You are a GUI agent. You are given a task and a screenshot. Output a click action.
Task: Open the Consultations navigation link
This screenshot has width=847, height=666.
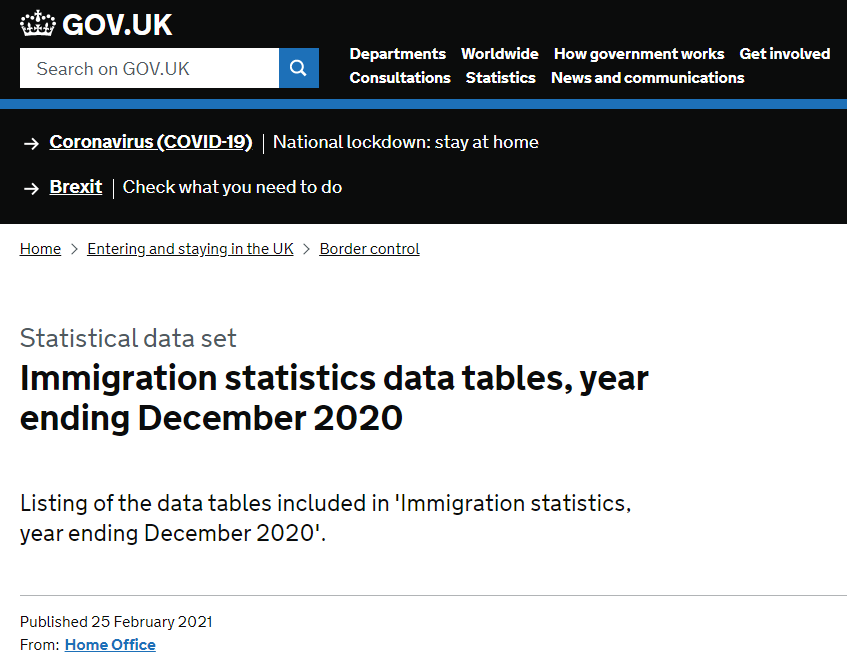[x=400, y=78]
